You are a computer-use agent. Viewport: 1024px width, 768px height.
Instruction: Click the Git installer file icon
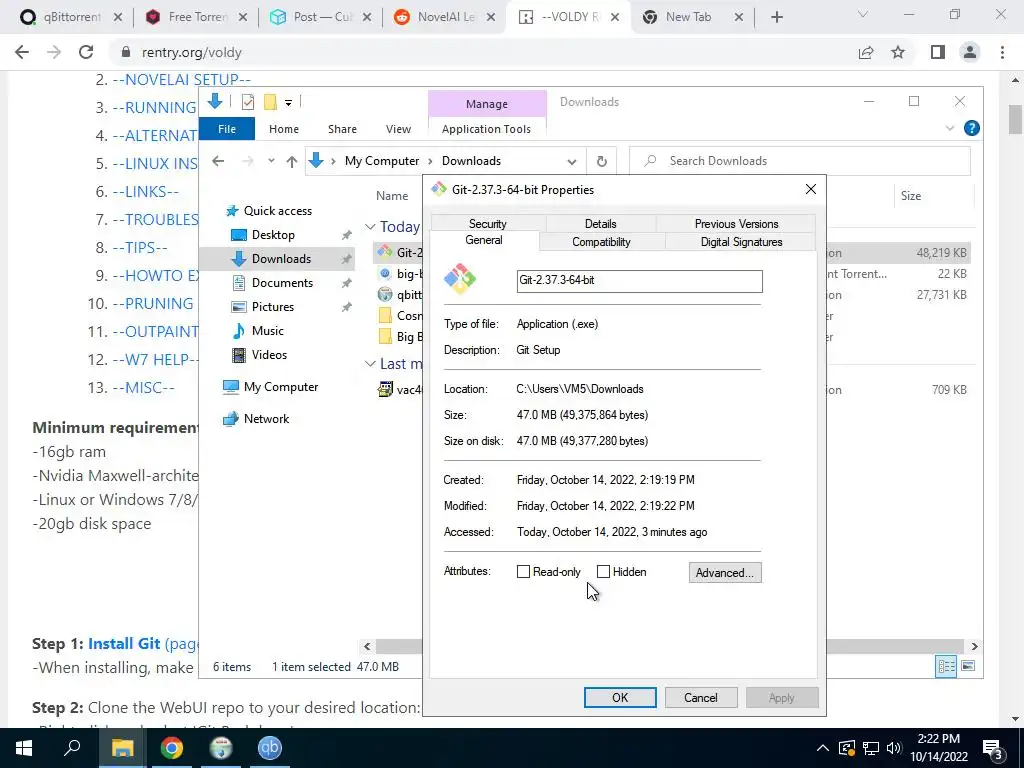pyautogui.click(x=385, y=253)
